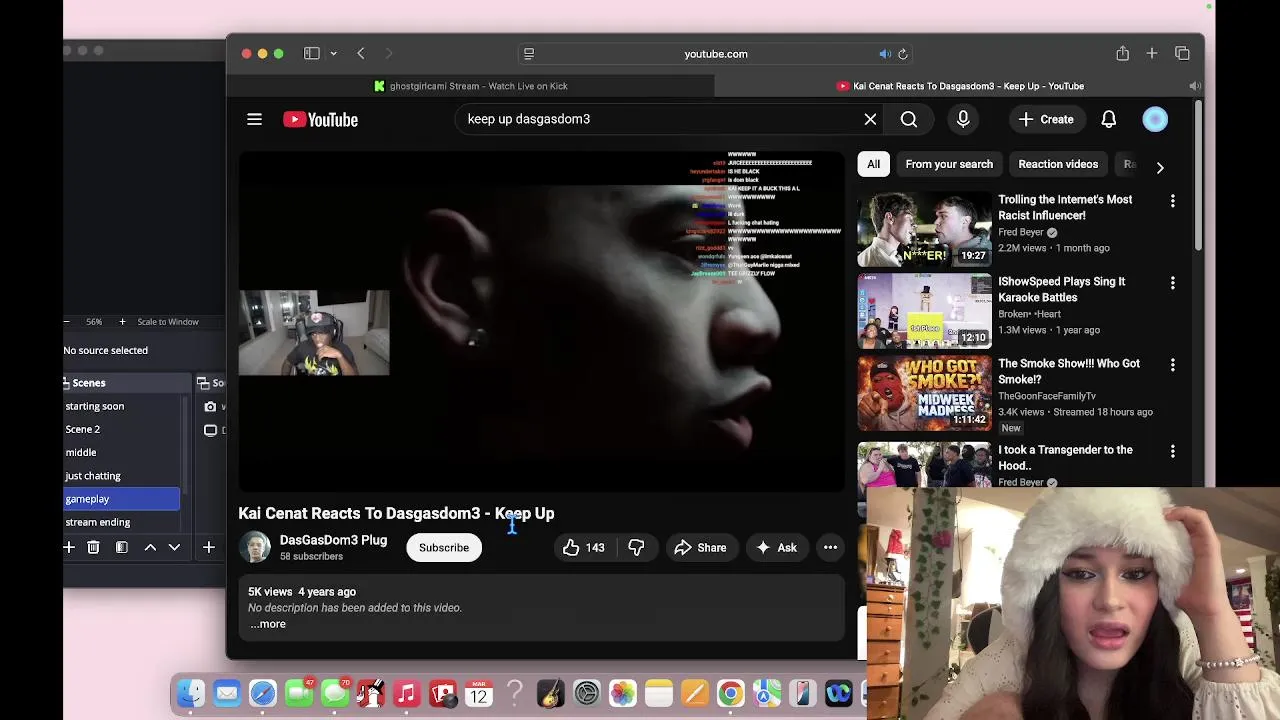
Task: Toggle Safari sidebar
Action: tap(312, 54)
